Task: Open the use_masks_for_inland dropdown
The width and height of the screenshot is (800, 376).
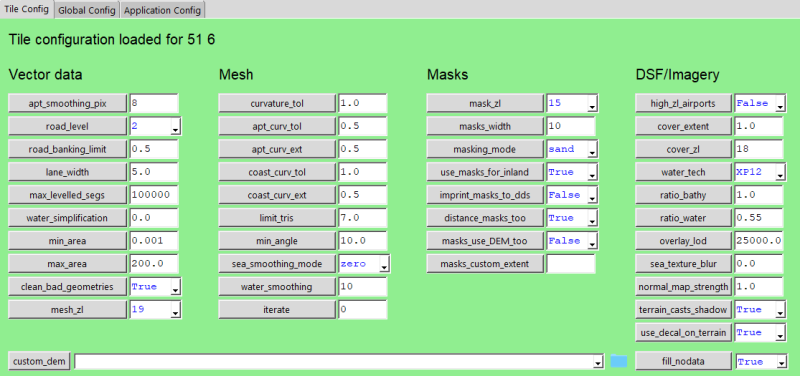Action: (592, 172)
